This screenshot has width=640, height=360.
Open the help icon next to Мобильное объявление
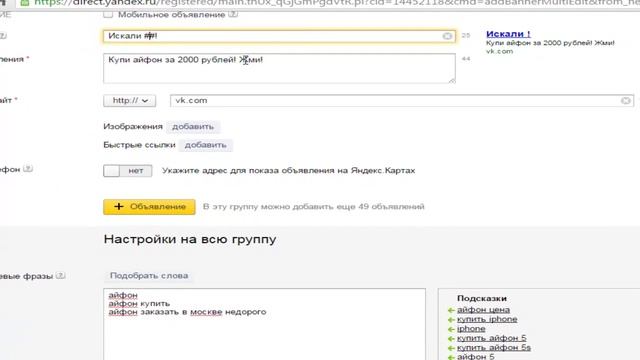point(233,14)
